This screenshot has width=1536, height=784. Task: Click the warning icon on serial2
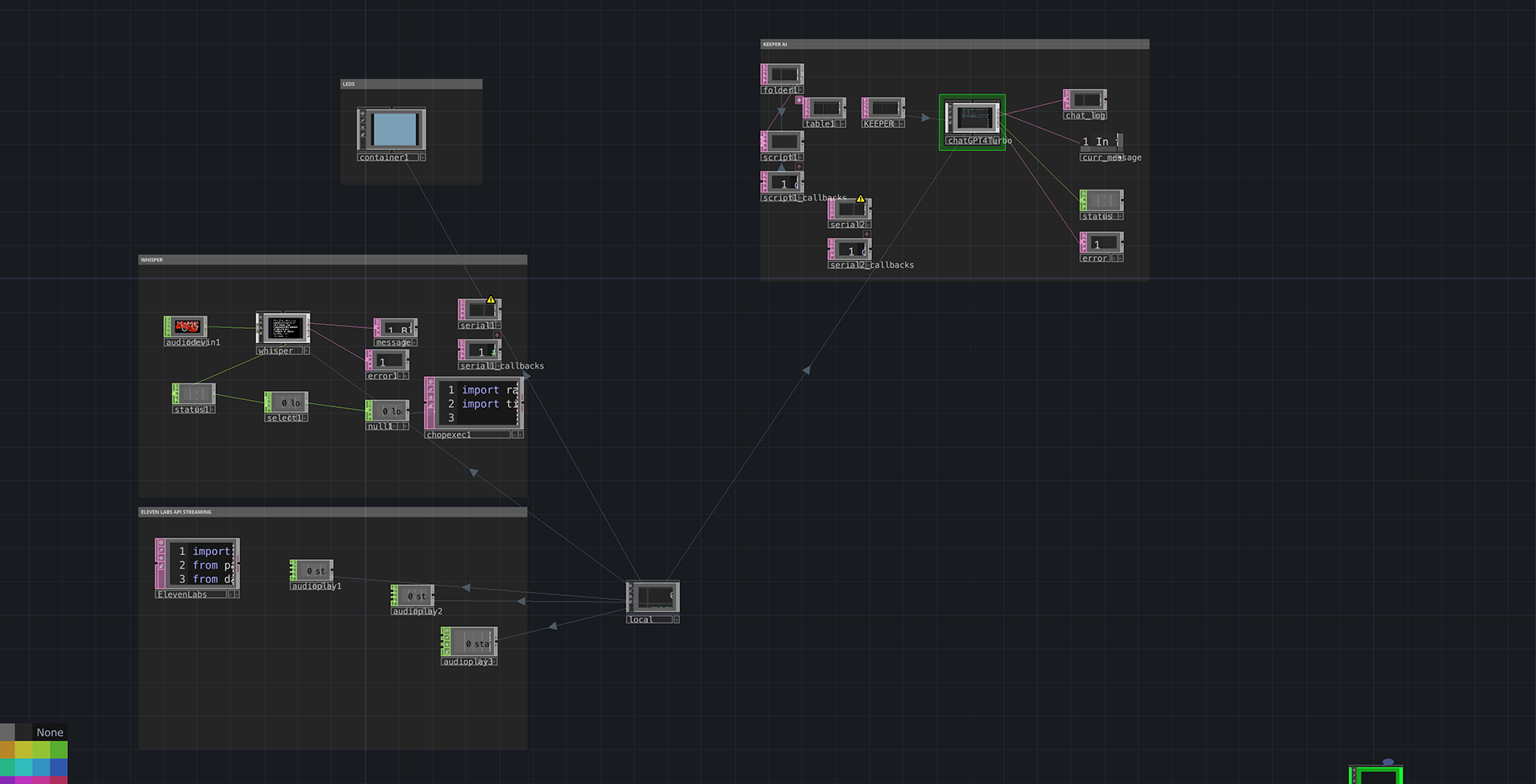point(861,198)
